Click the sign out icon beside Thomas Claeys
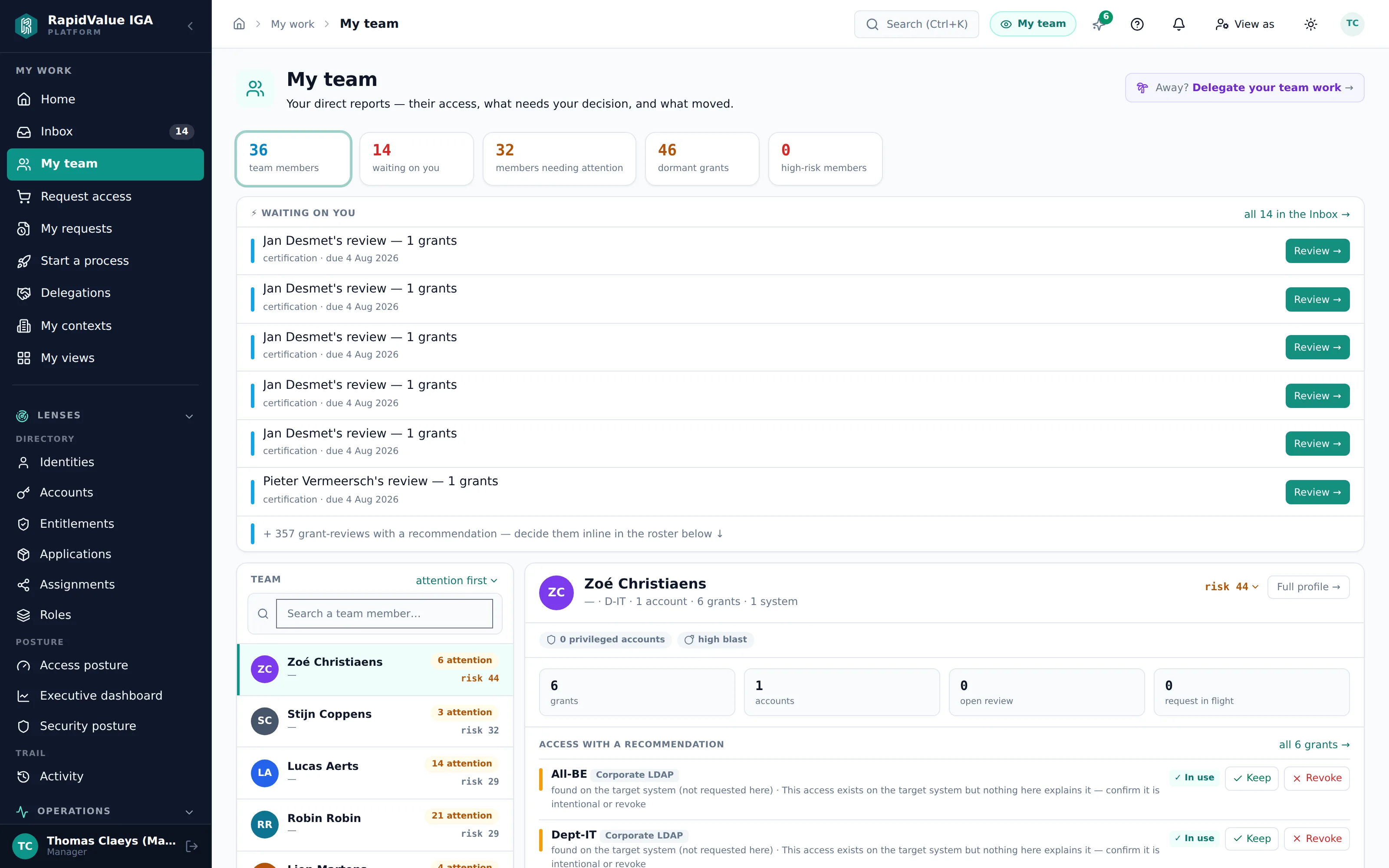This screenshot has height=868, width=1389. [192, 845]
